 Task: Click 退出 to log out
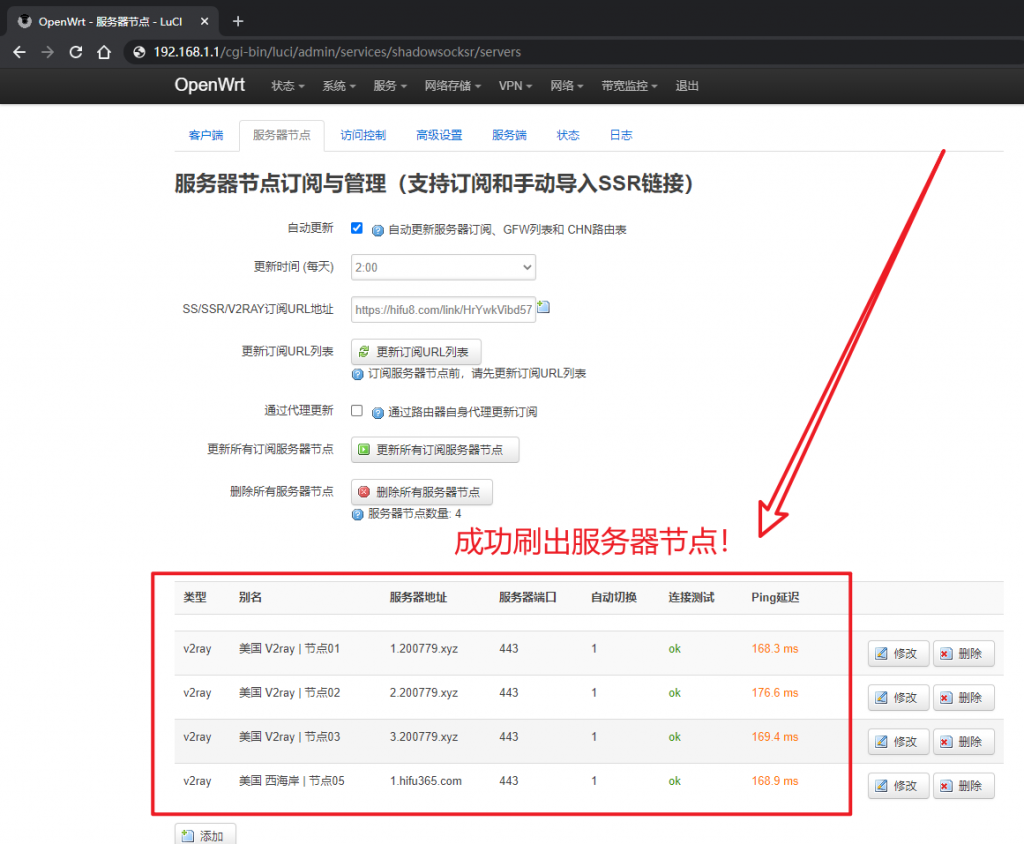point(687,86)
